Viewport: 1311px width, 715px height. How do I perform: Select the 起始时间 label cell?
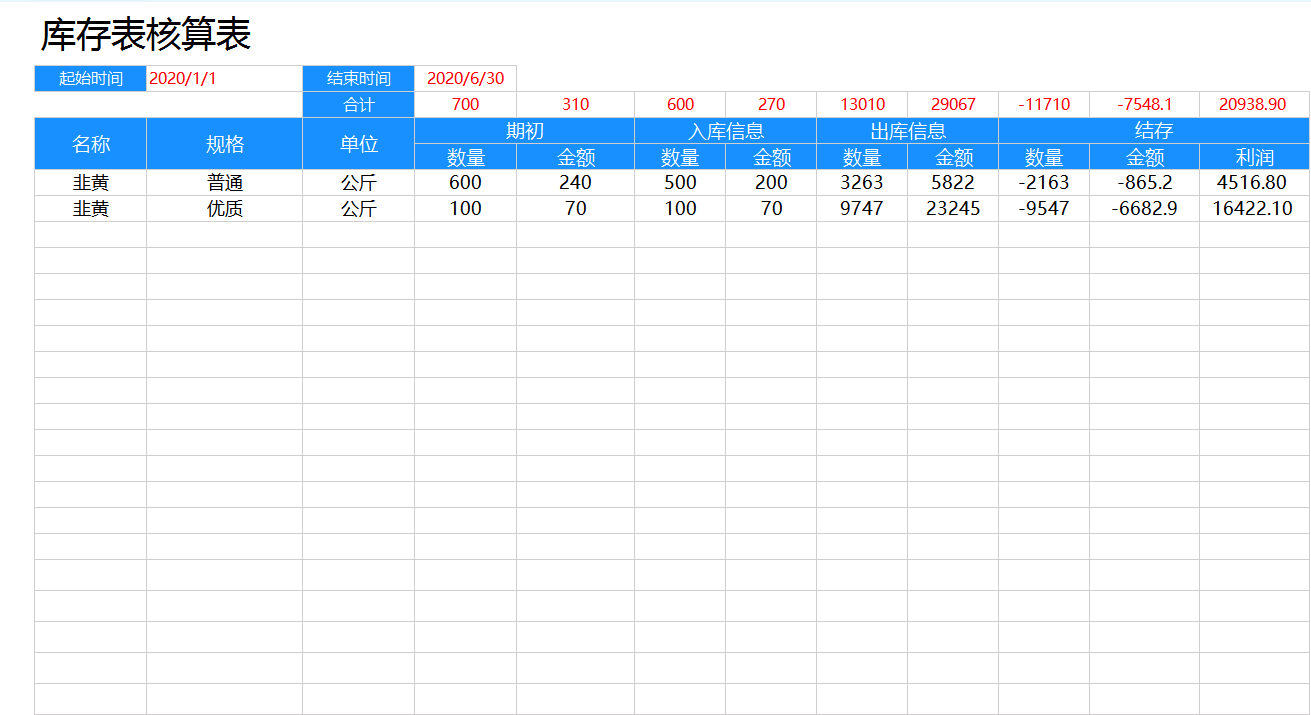pos(91,78)
